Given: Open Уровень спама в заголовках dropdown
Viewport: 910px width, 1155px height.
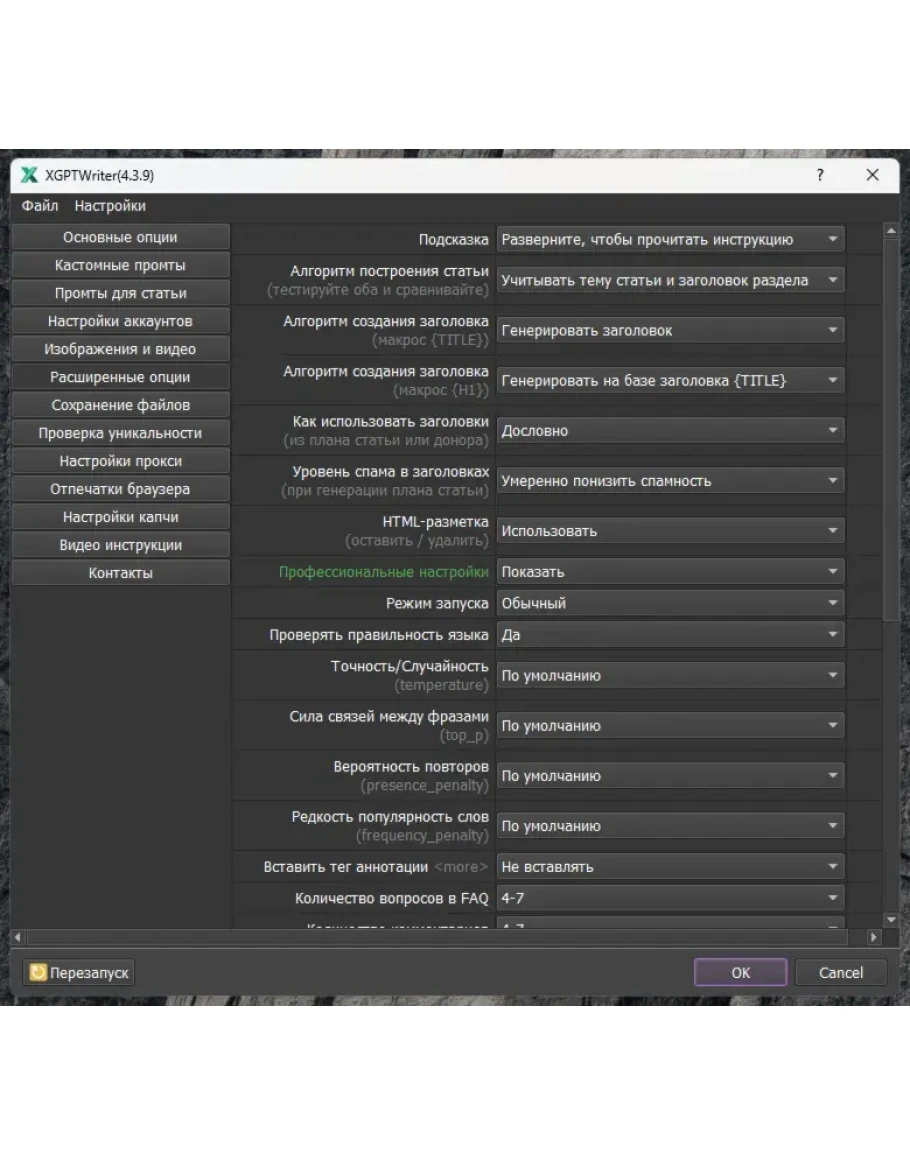Looking at the screenshot, I should (x=671, y=481).
